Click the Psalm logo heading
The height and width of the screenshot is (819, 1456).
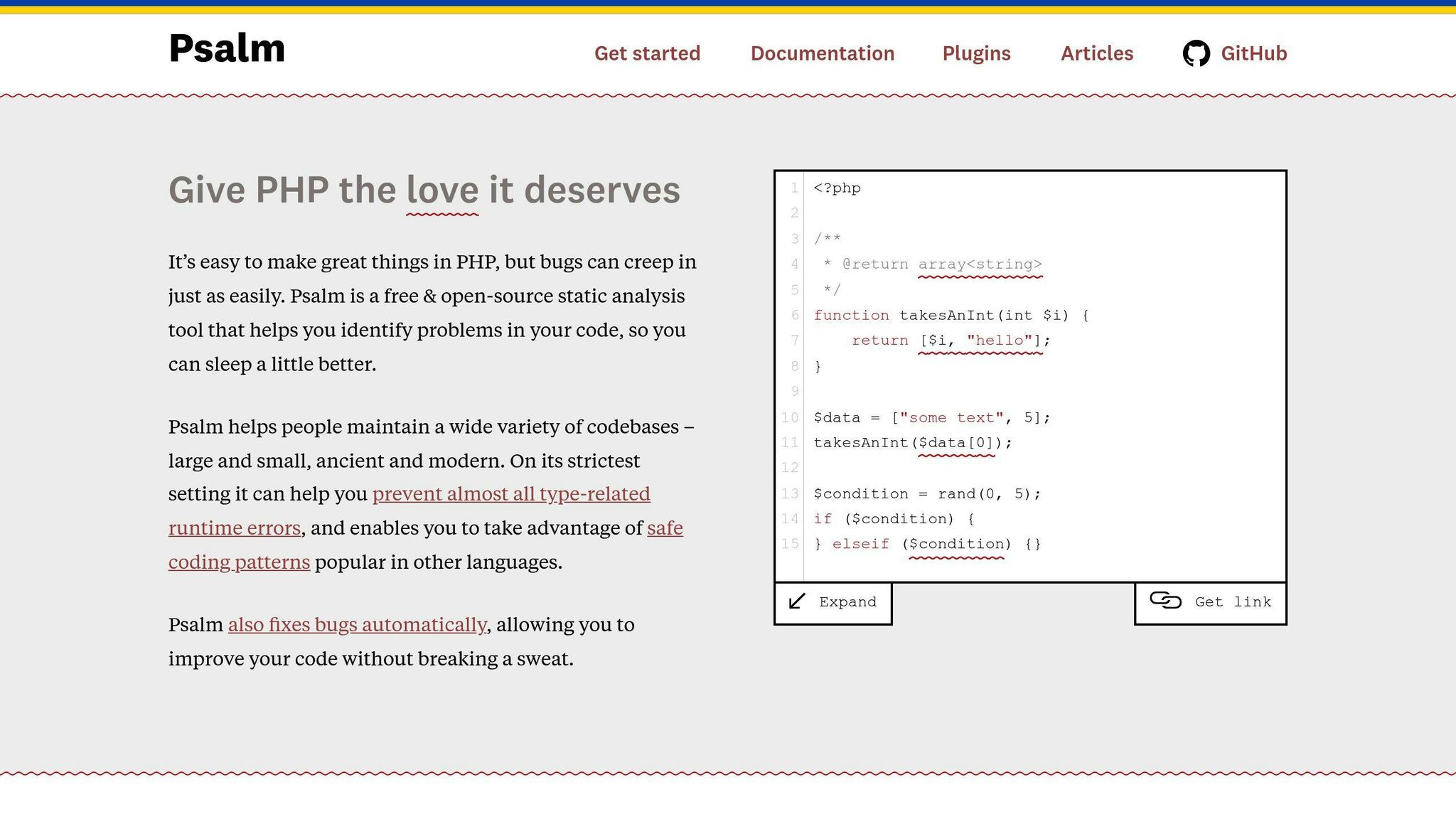coord(227,49)
